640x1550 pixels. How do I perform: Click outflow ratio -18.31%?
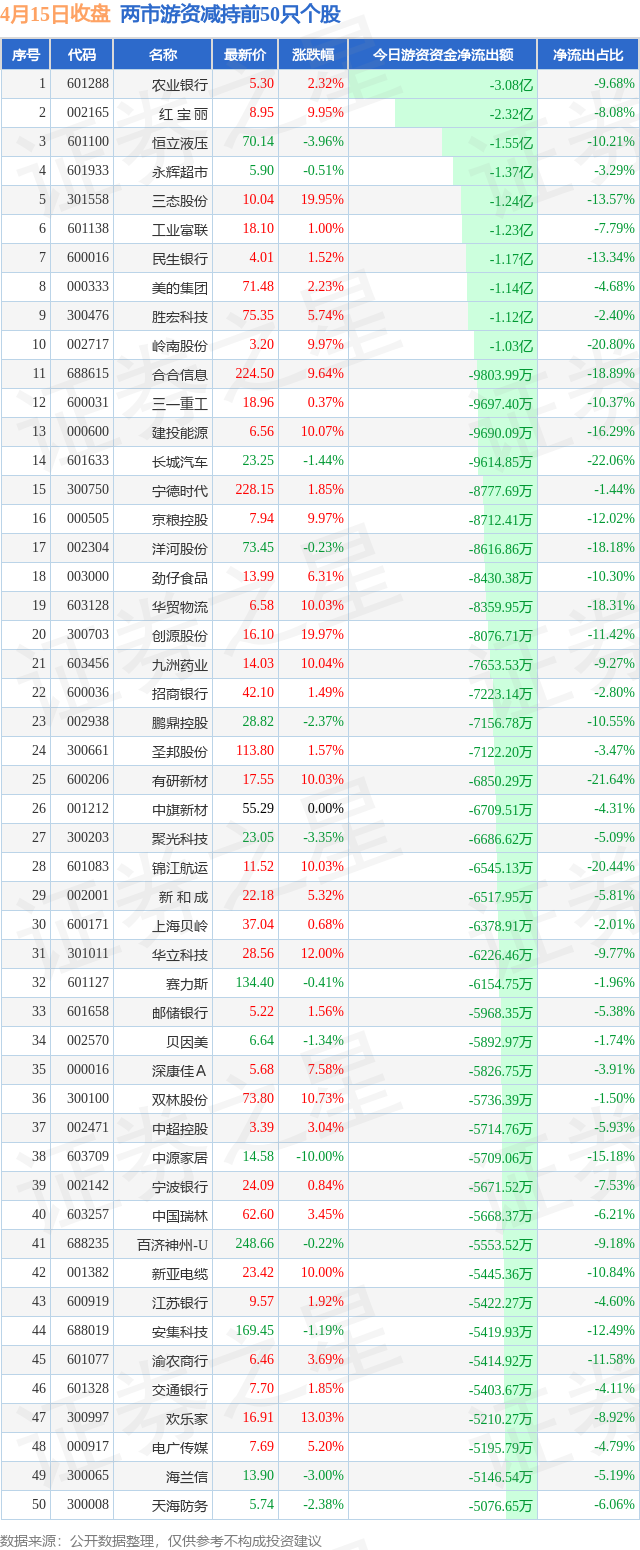[610, 606]
